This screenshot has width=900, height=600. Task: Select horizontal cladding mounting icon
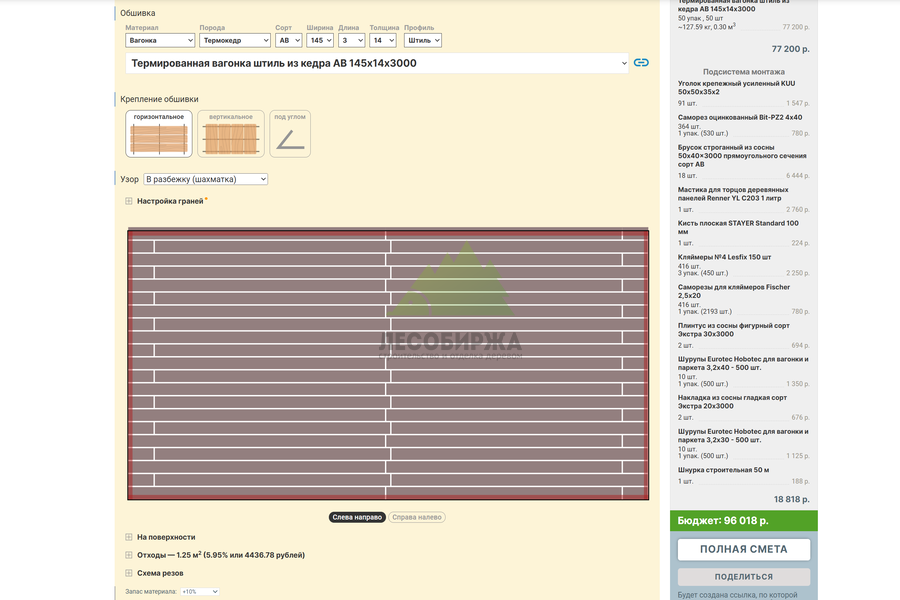[159, 134]
